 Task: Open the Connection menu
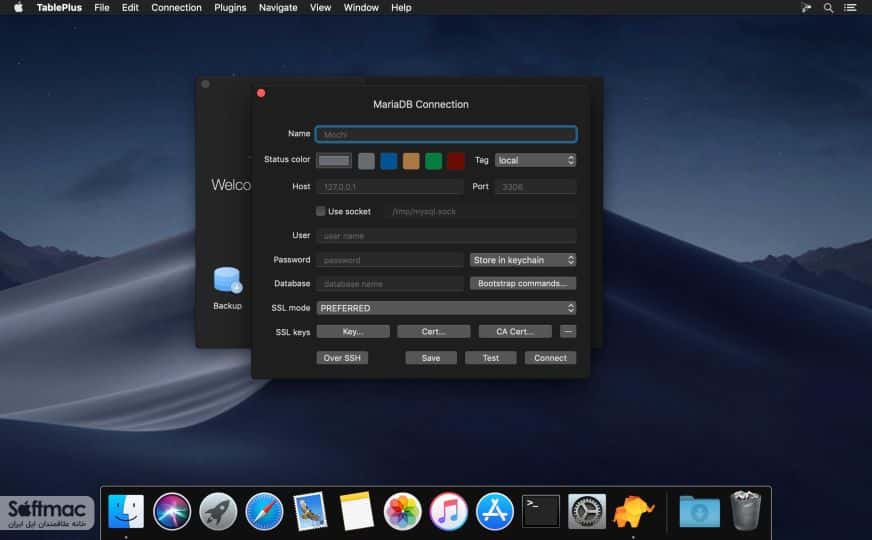176,8
